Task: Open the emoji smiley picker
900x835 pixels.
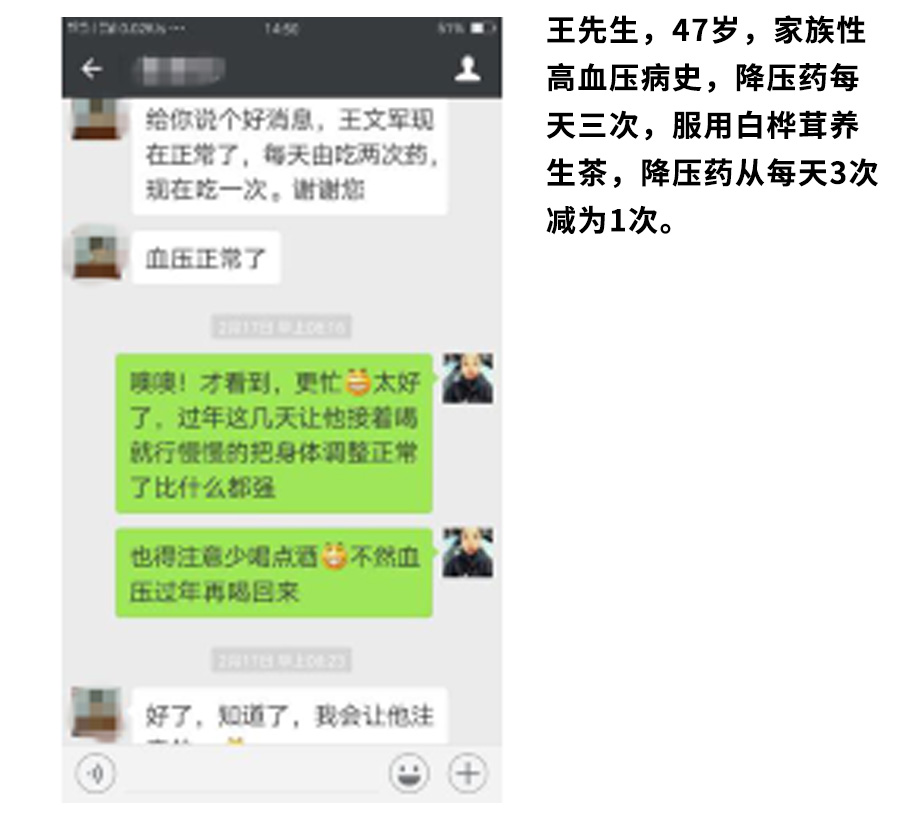Action: [409, 774]
